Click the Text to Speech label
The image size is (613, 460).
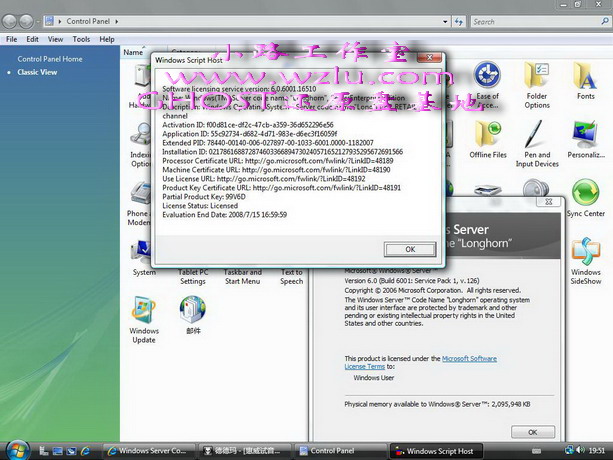(291, 277)
